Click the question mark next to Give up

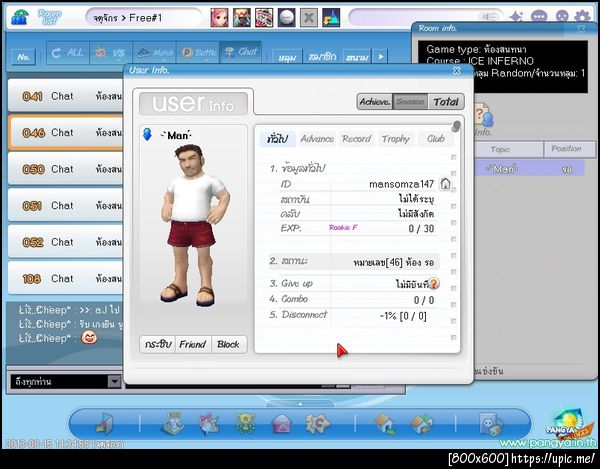(x=434, y=283)
